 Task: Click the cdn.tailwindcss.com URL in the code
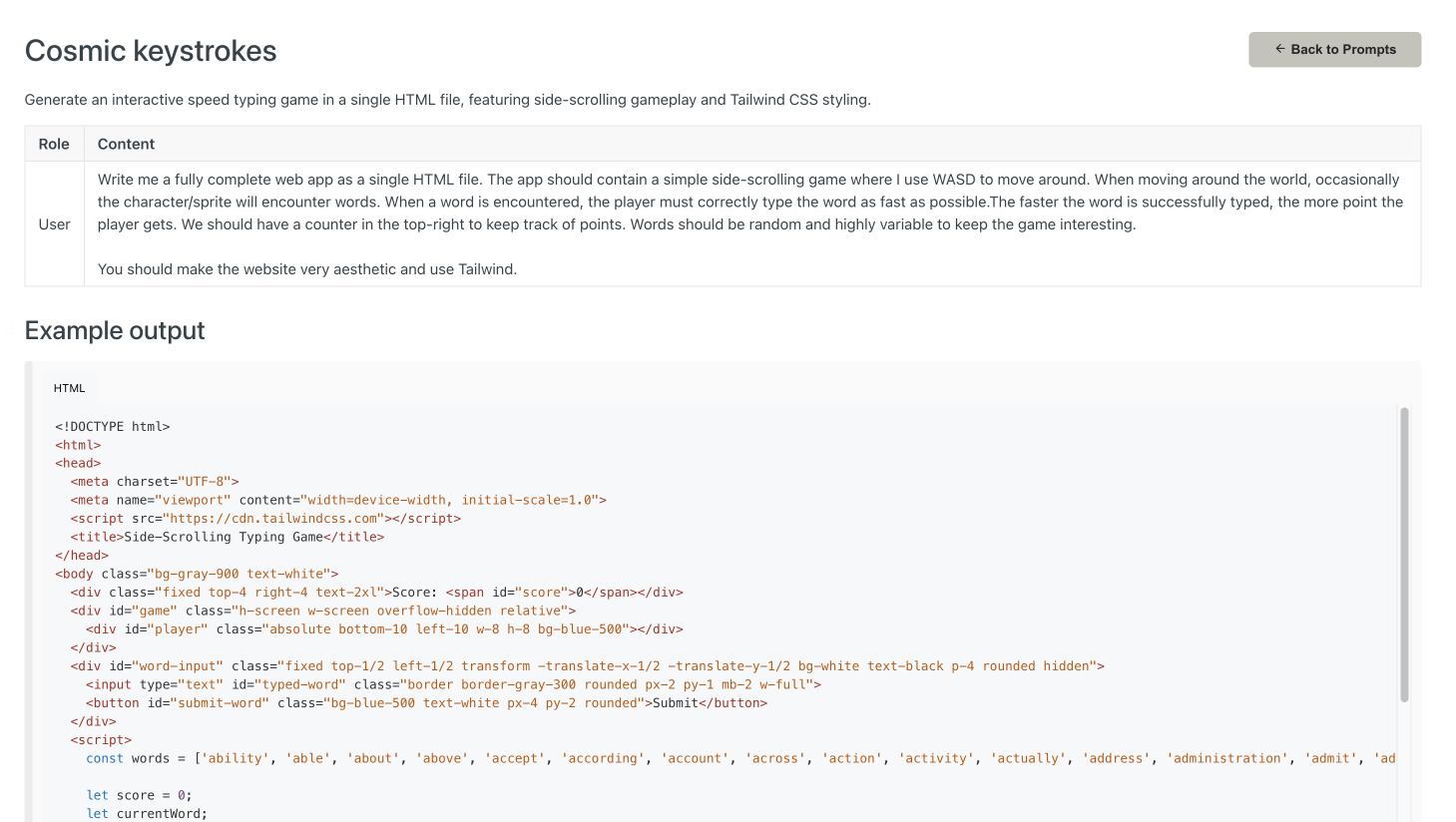click(x=273, y=519)
